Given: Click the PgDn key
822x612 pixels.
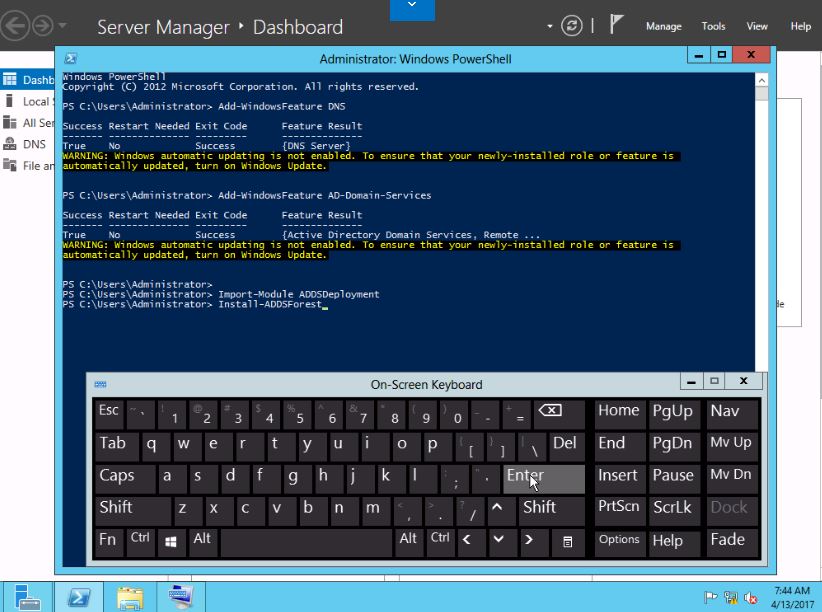Looking at the screenshot, I should tap(674, 446).
